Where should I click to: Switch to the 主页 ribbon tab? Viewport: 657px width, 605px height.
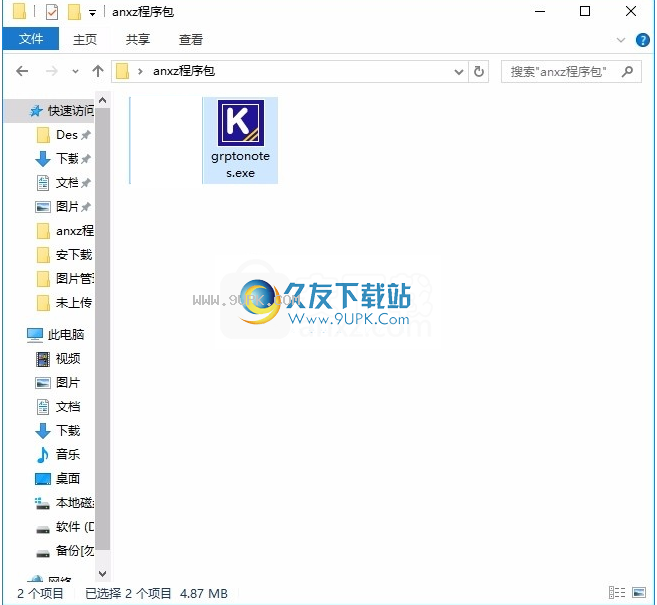tap(85, 39)
